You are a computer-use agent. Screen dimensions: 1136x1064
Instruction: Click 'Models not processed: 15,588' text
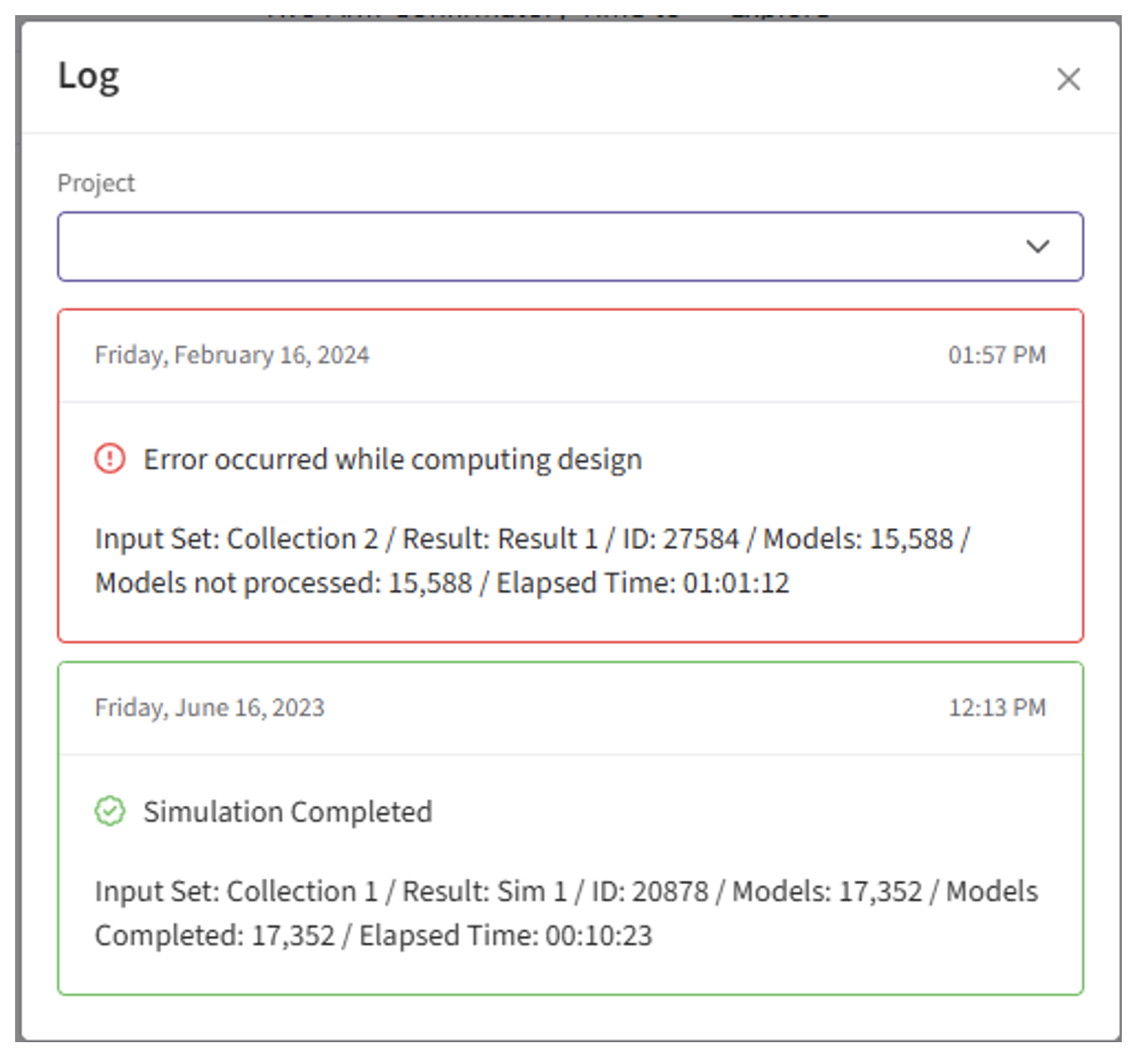pyautogui.click(x=284, y=583)
